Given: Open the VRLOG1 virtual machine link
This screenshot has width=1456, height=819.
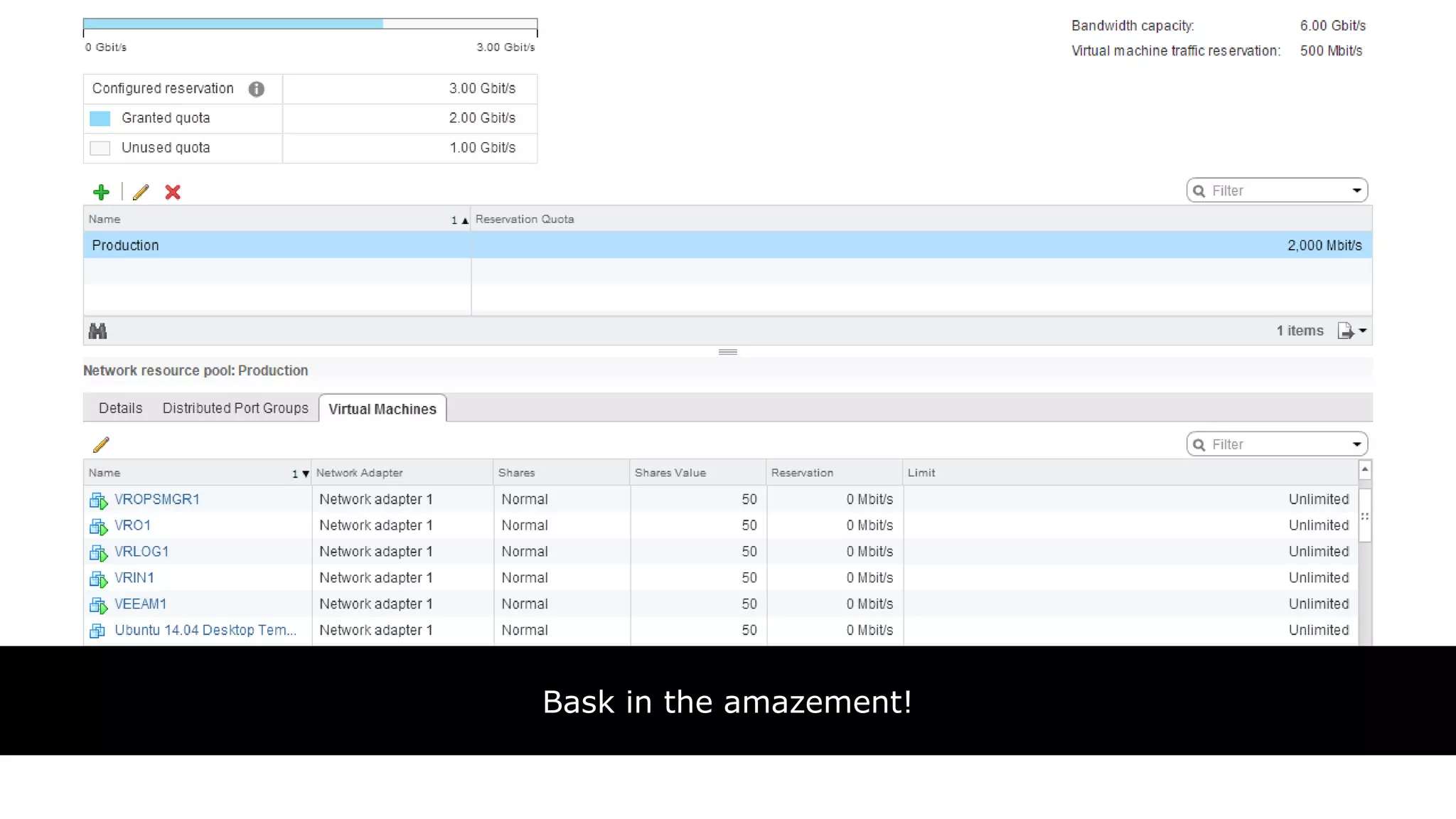Looking at the screenshot, I should click(x=141, y=552).
